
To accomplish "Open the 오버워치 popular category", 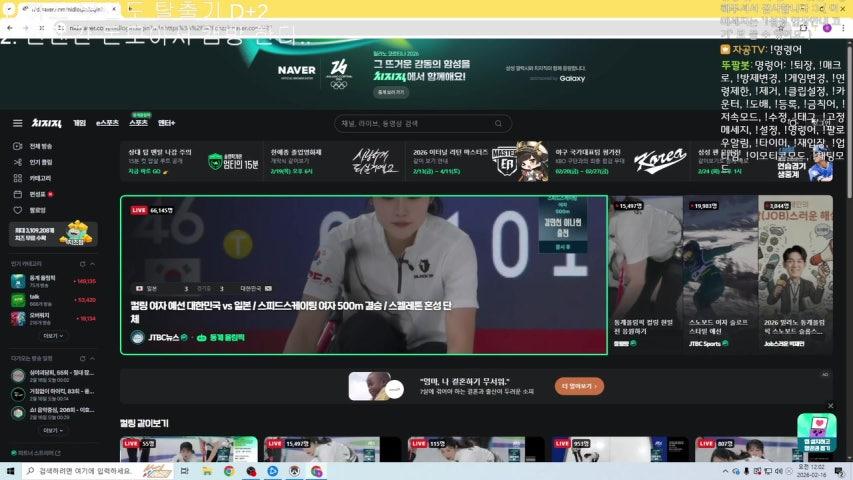I will tap(53, 318).
